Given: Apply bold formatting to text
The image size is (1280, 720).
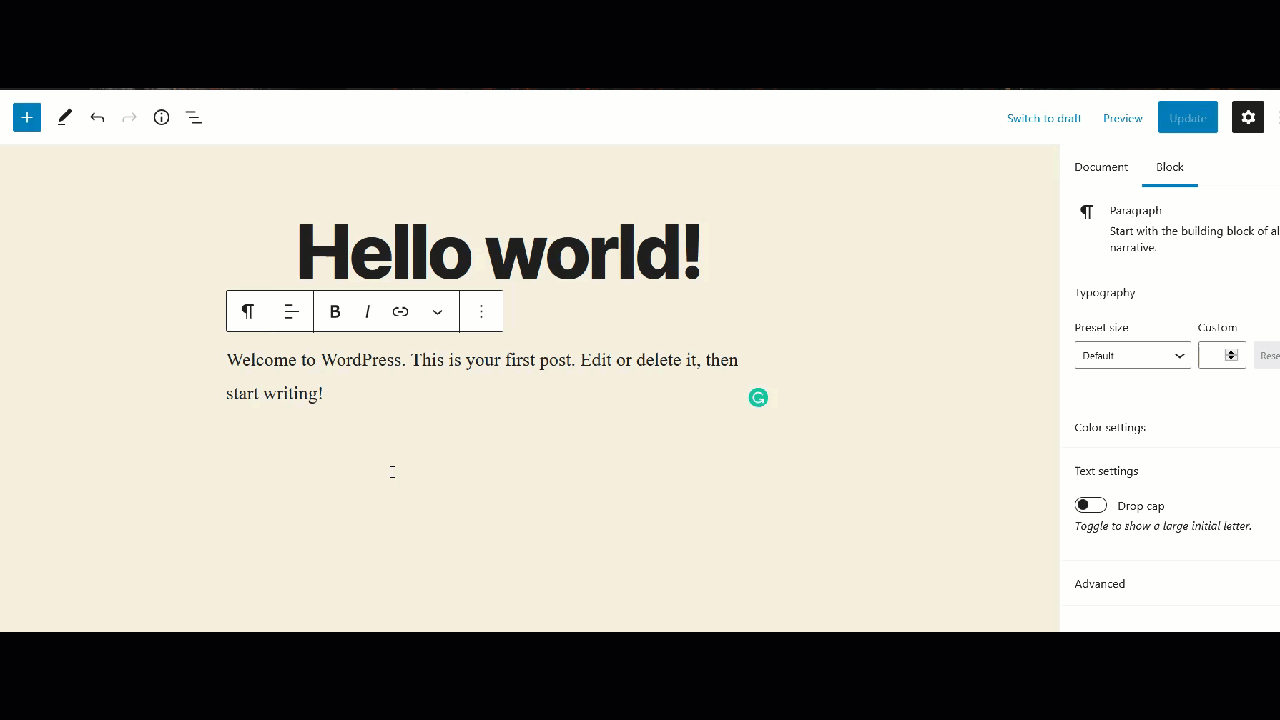Looking at the screenshot, I should click(335, 311).
